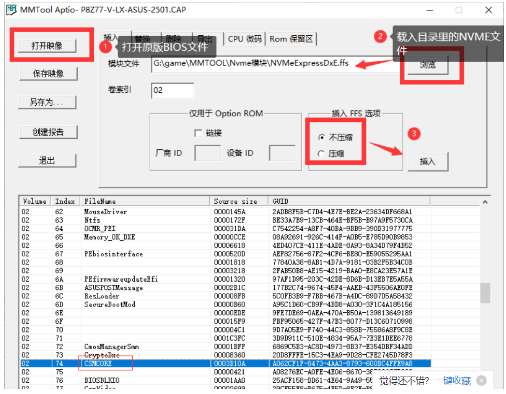This screenshot has height=394, width=506.
Task: Sort by the GUID column header
Action: pos(349,201)
